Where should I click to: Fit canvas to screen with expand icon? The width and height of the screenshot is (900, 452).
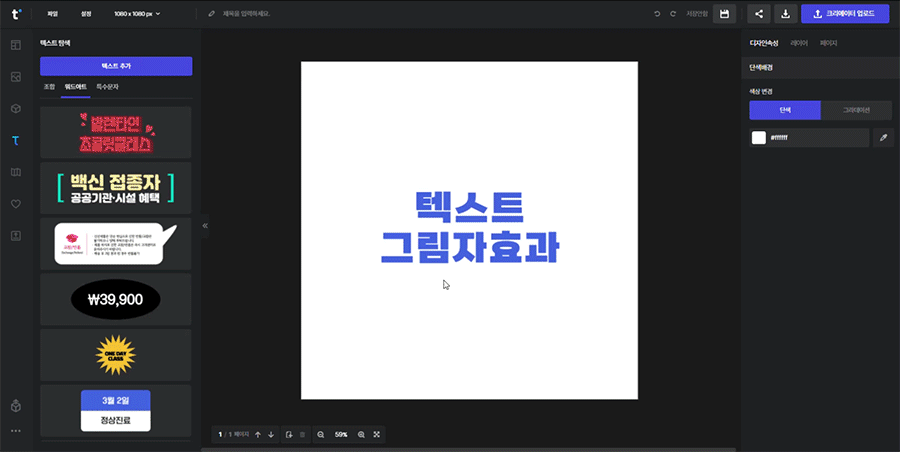[376, 435]
